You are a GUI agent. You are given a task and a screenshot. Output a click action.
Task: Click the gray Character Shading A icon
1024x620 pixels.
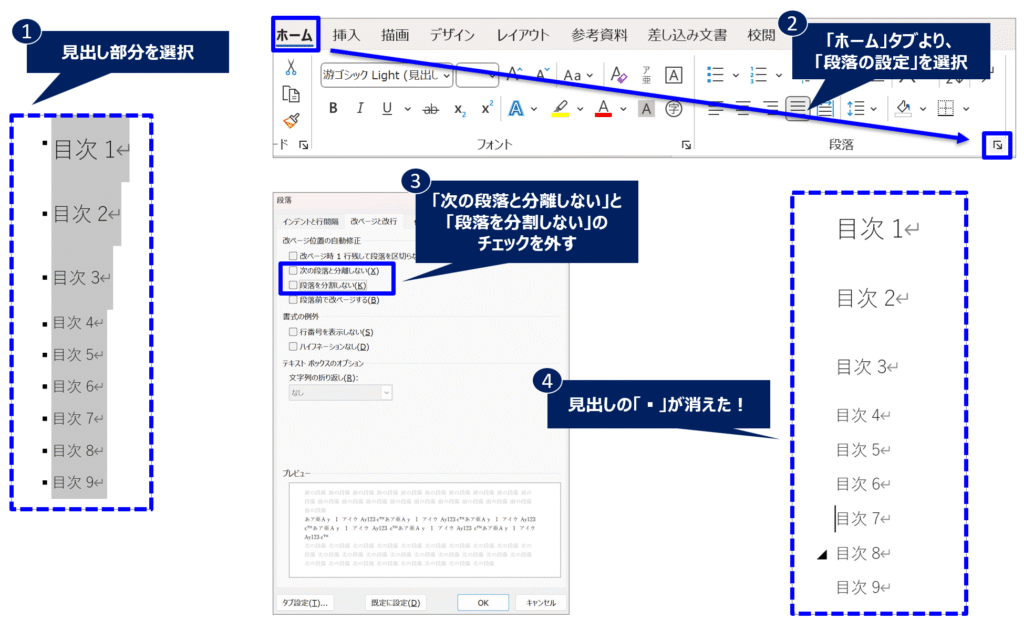pyautogui.click(x=647, y=109)
